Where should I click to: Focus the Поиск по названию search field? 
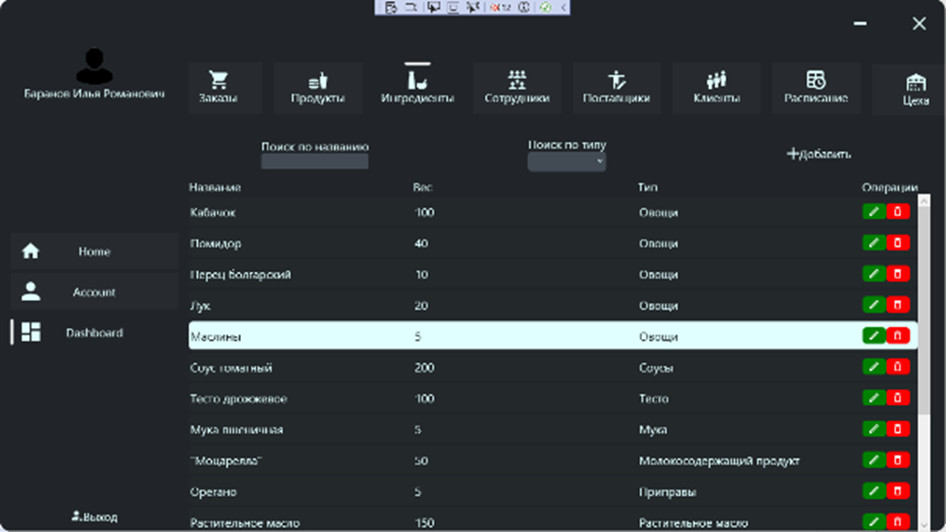coord(314,162)
